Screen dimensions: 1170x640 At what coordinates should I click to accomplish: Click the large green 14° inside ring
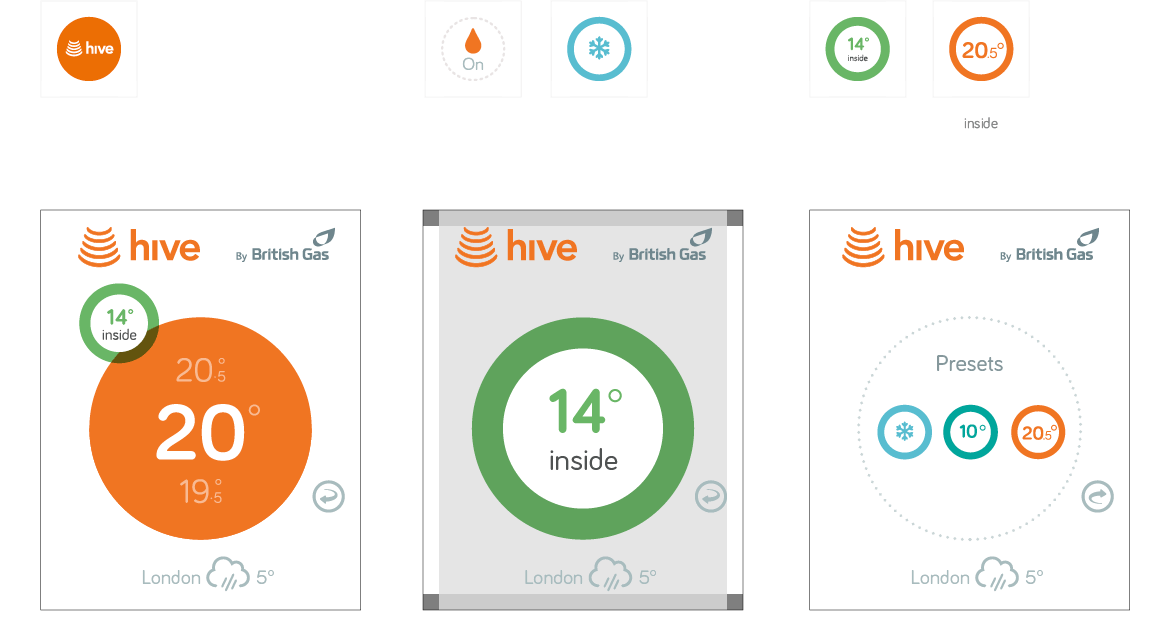[582, 428]
